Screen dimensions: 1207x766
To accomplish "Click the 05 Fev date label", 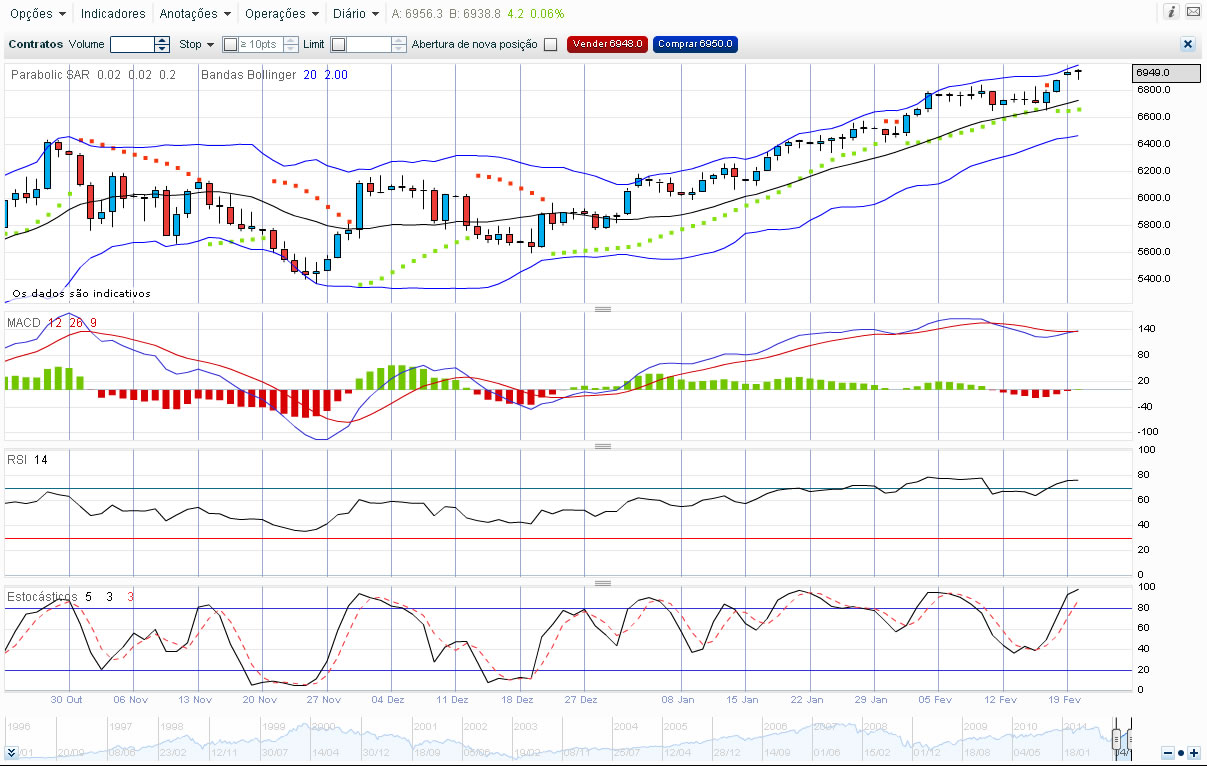I will click(x=936, y=701).
